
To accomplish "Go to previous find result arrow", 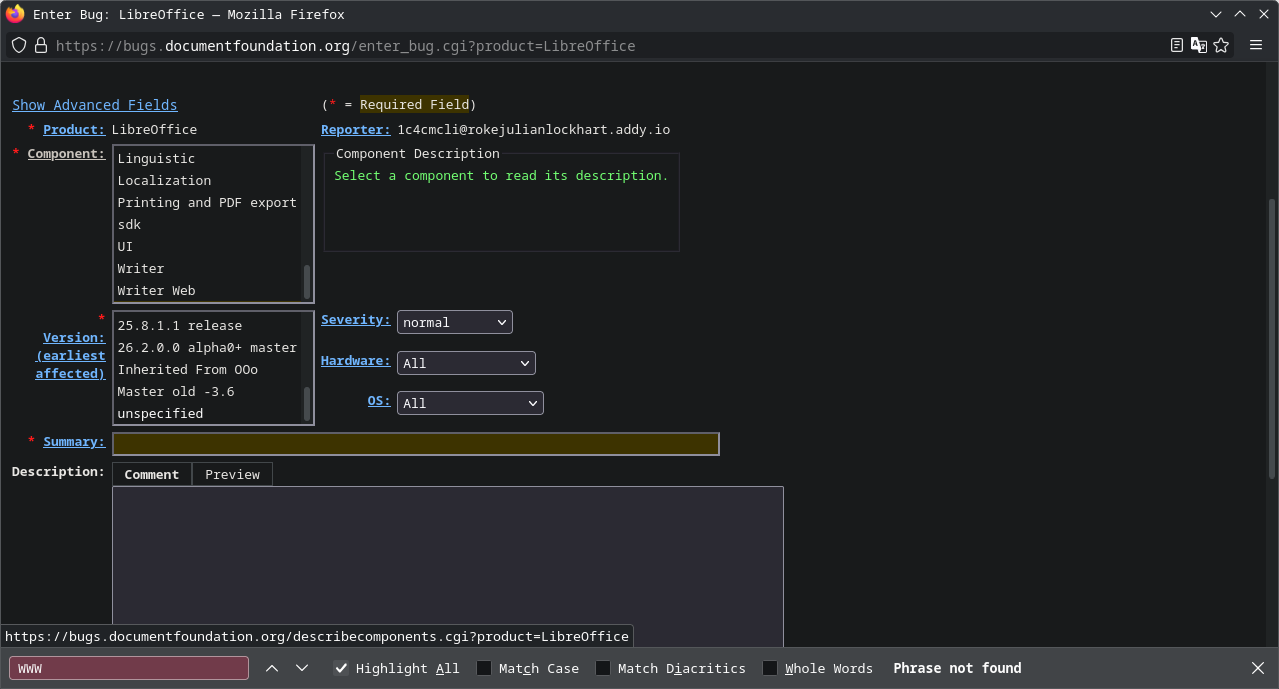I will point(272,668).
